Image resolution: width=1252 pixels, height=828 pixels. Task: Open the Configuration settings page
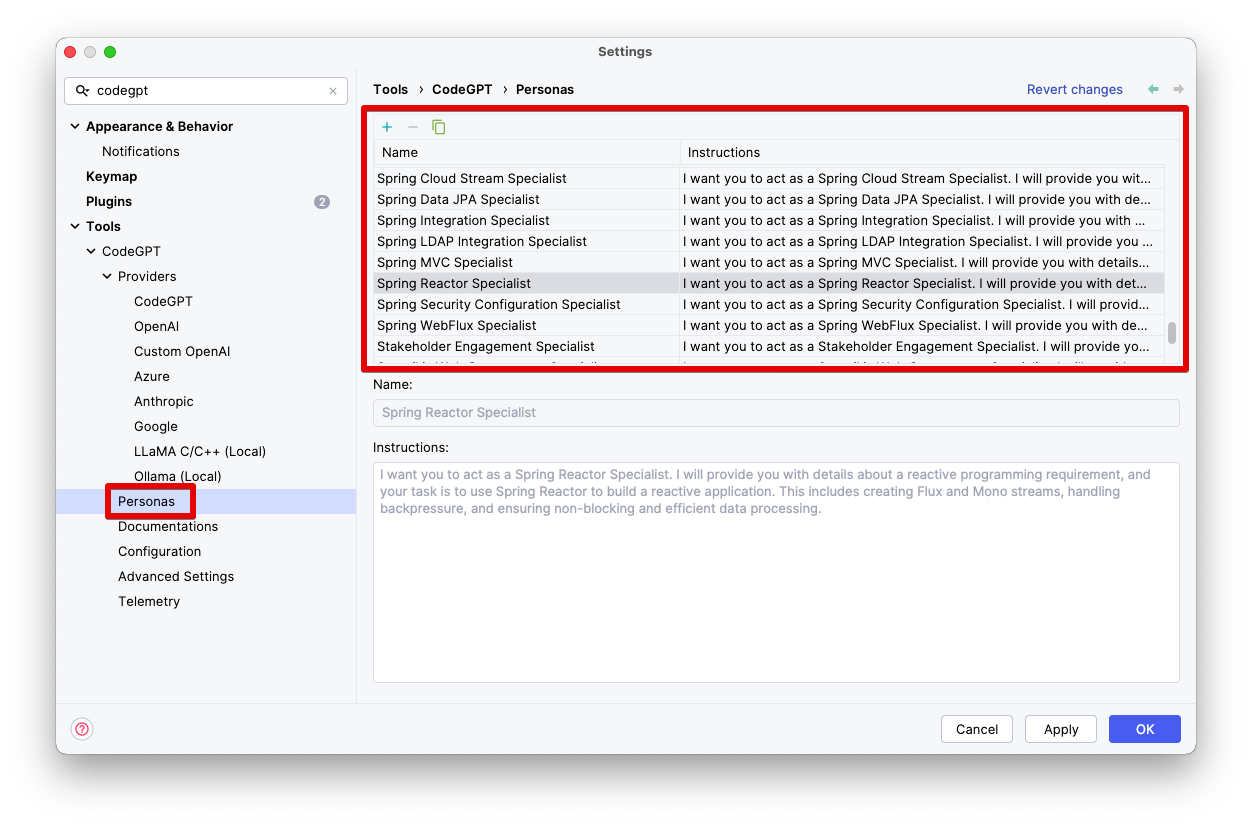pos(159,552)
